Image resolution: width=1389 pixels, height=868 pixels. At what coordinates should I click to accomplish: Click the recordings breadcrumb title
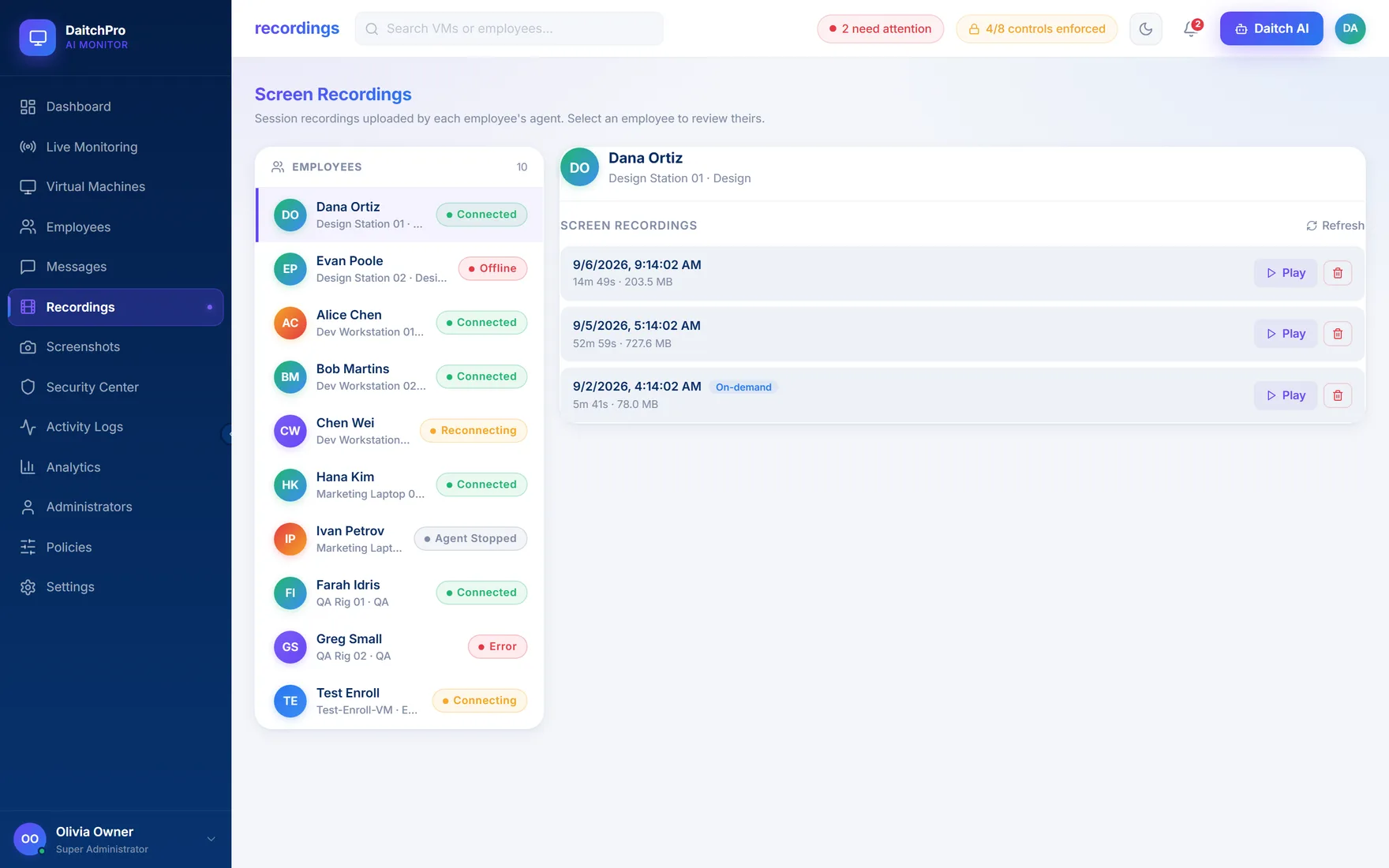point(297,28)
